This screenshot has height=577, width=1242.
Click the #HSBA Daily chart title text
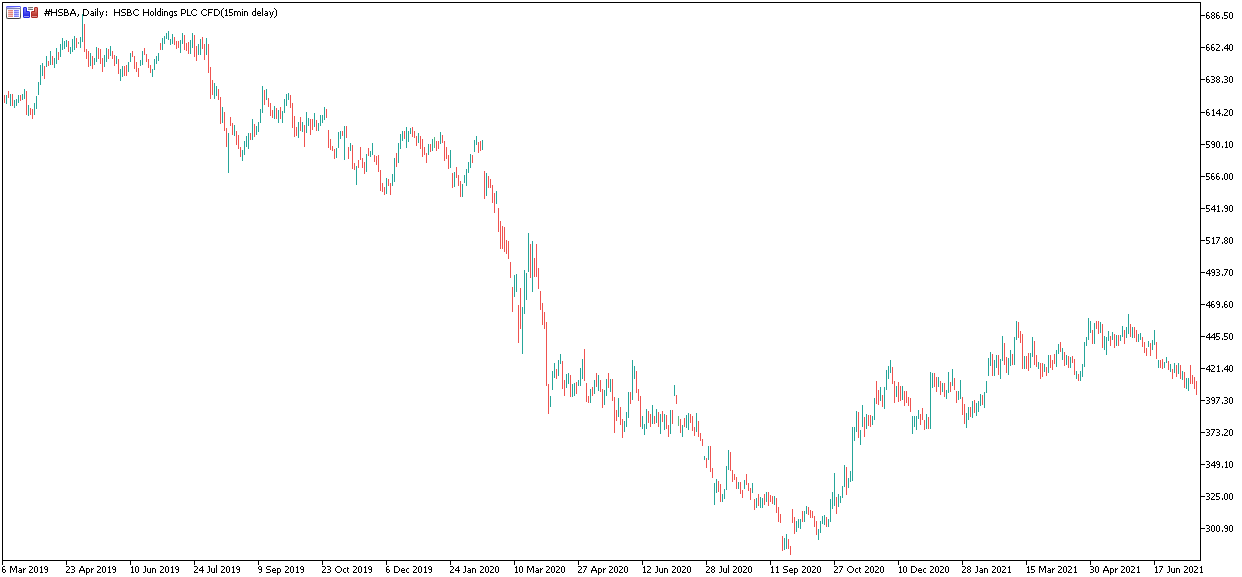click(161, 12)
